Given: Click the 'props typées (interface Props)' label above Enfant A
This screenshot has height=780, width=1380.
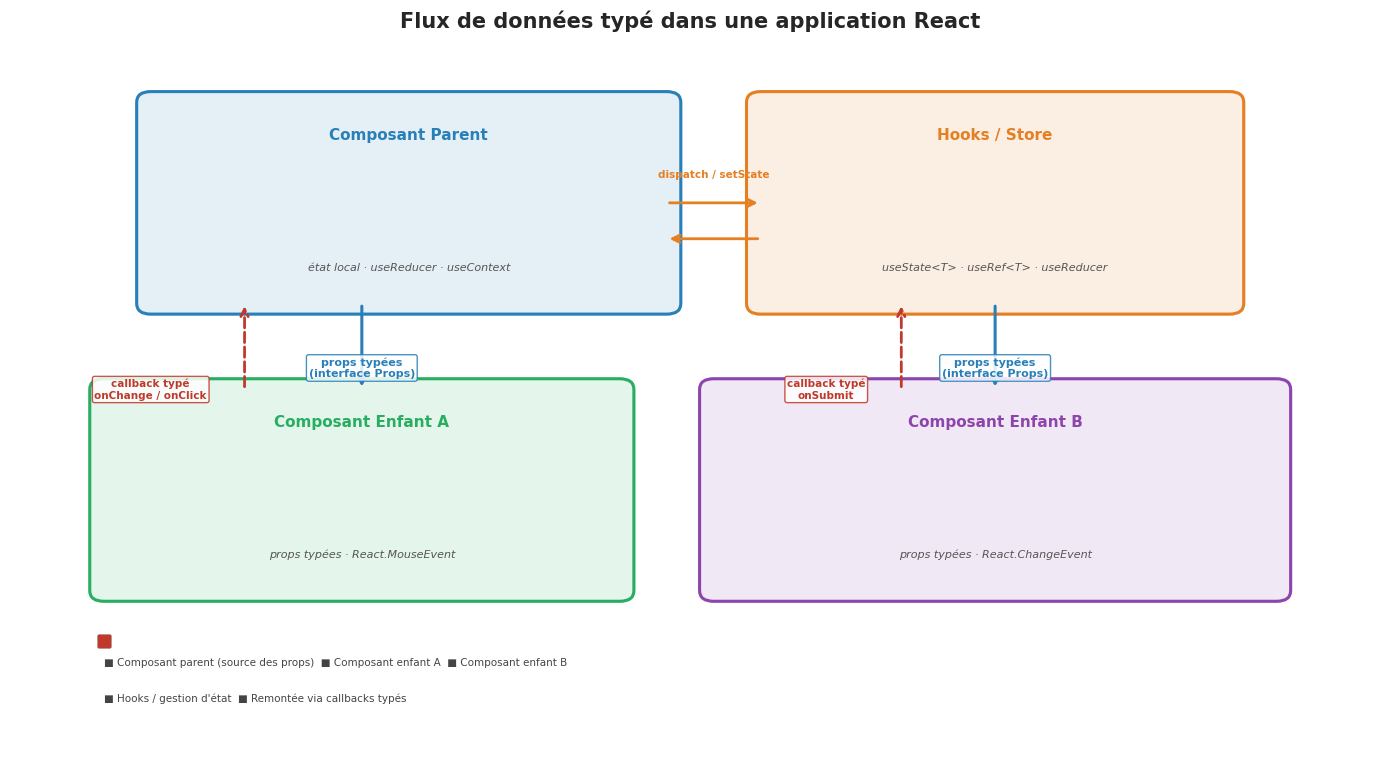Looking at the screenshot, I should point(362,368).
